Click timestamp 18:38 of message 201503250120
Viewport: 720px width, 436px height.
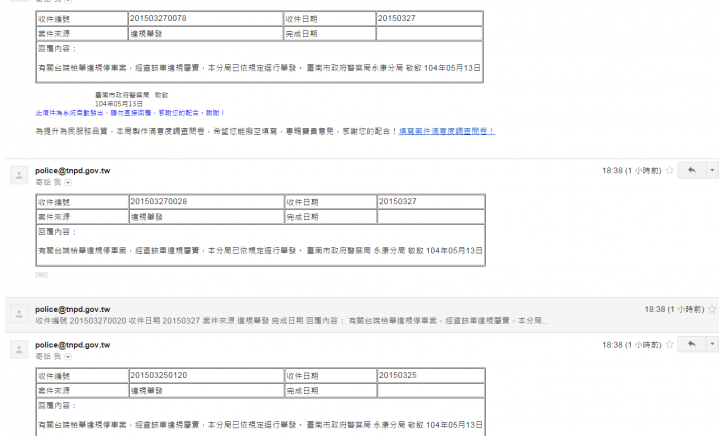631,345
